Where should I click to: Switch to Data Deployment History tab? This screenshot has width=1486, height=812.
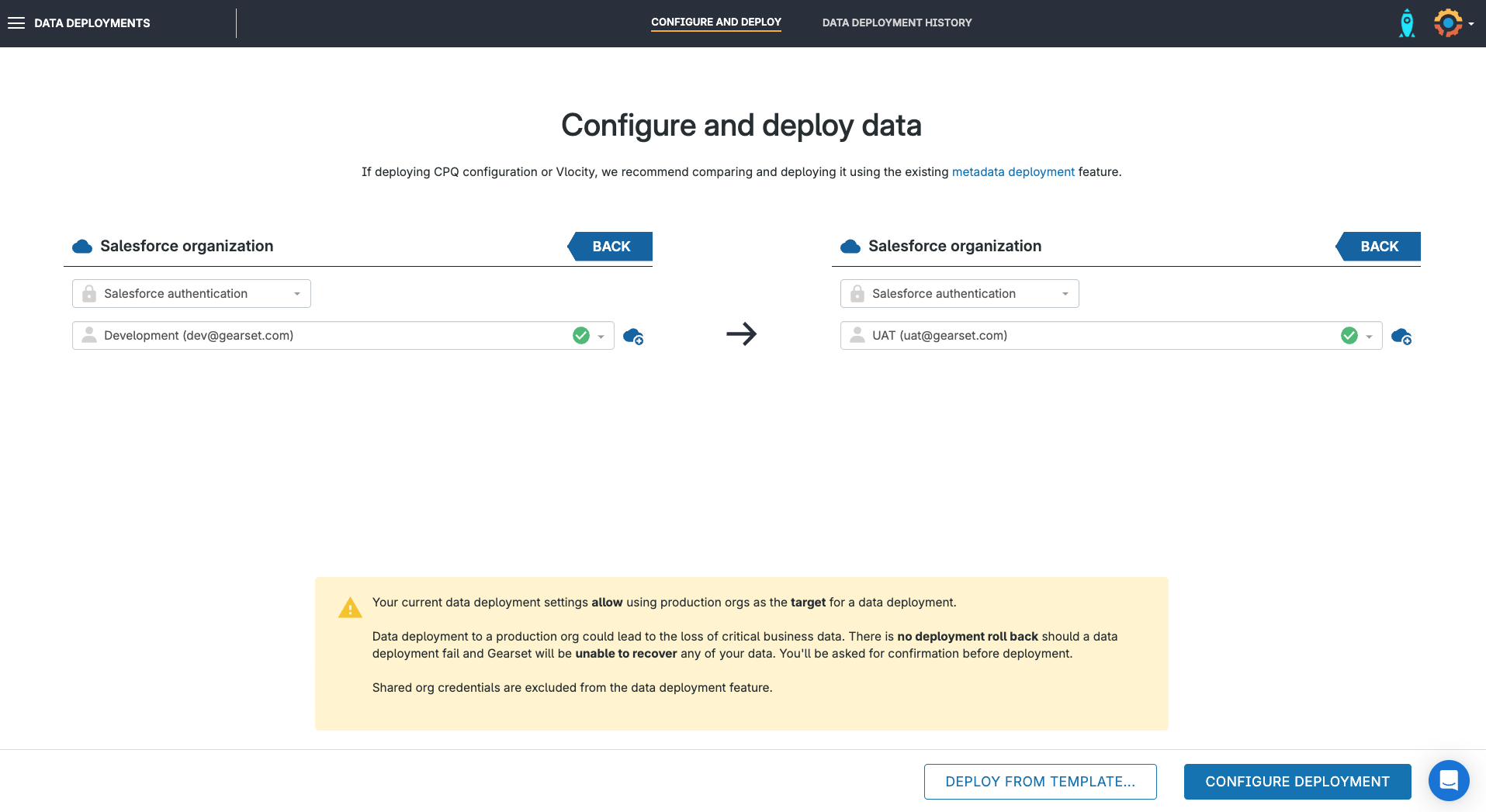(x=896, y=23)
